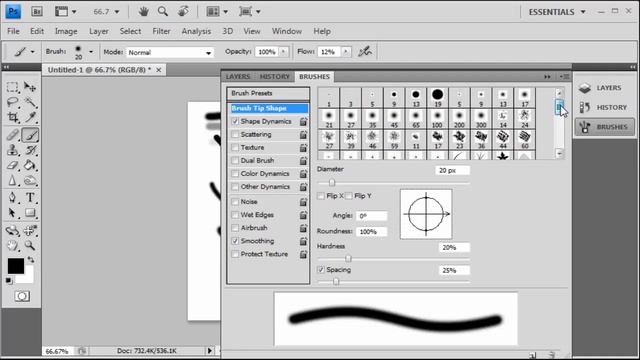
Task: Enable Texture checkbox
Action: pos(235,147)
